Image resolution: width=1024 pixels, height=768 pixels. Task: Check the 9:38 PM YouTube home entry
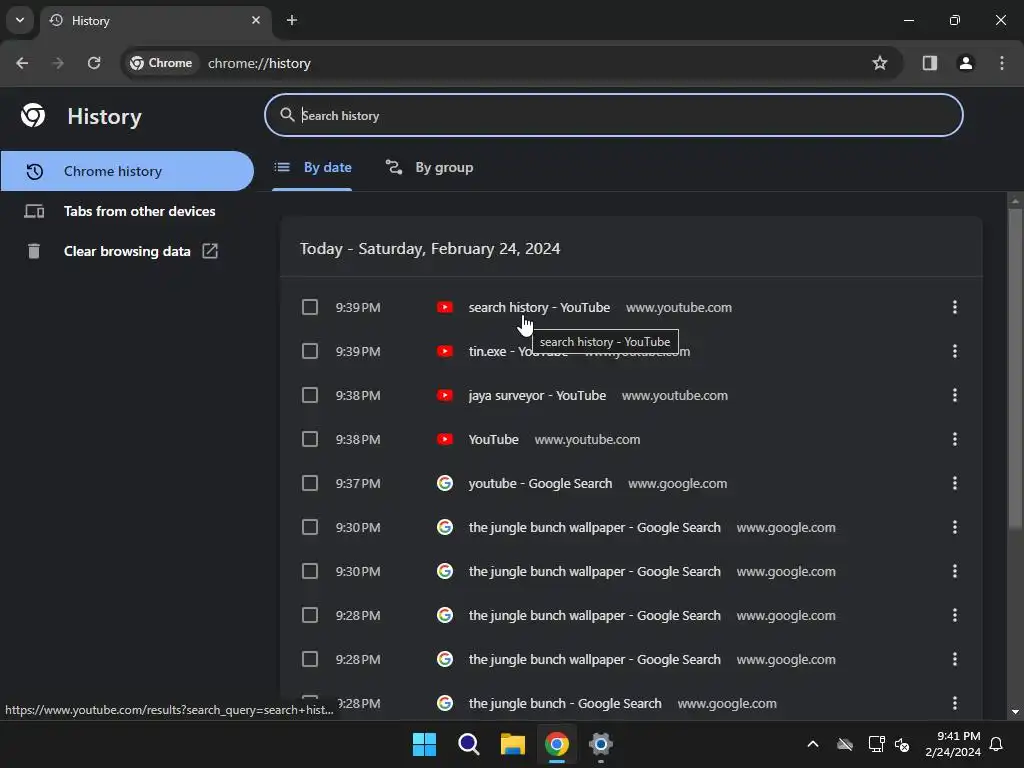click(x=310, y=439)
